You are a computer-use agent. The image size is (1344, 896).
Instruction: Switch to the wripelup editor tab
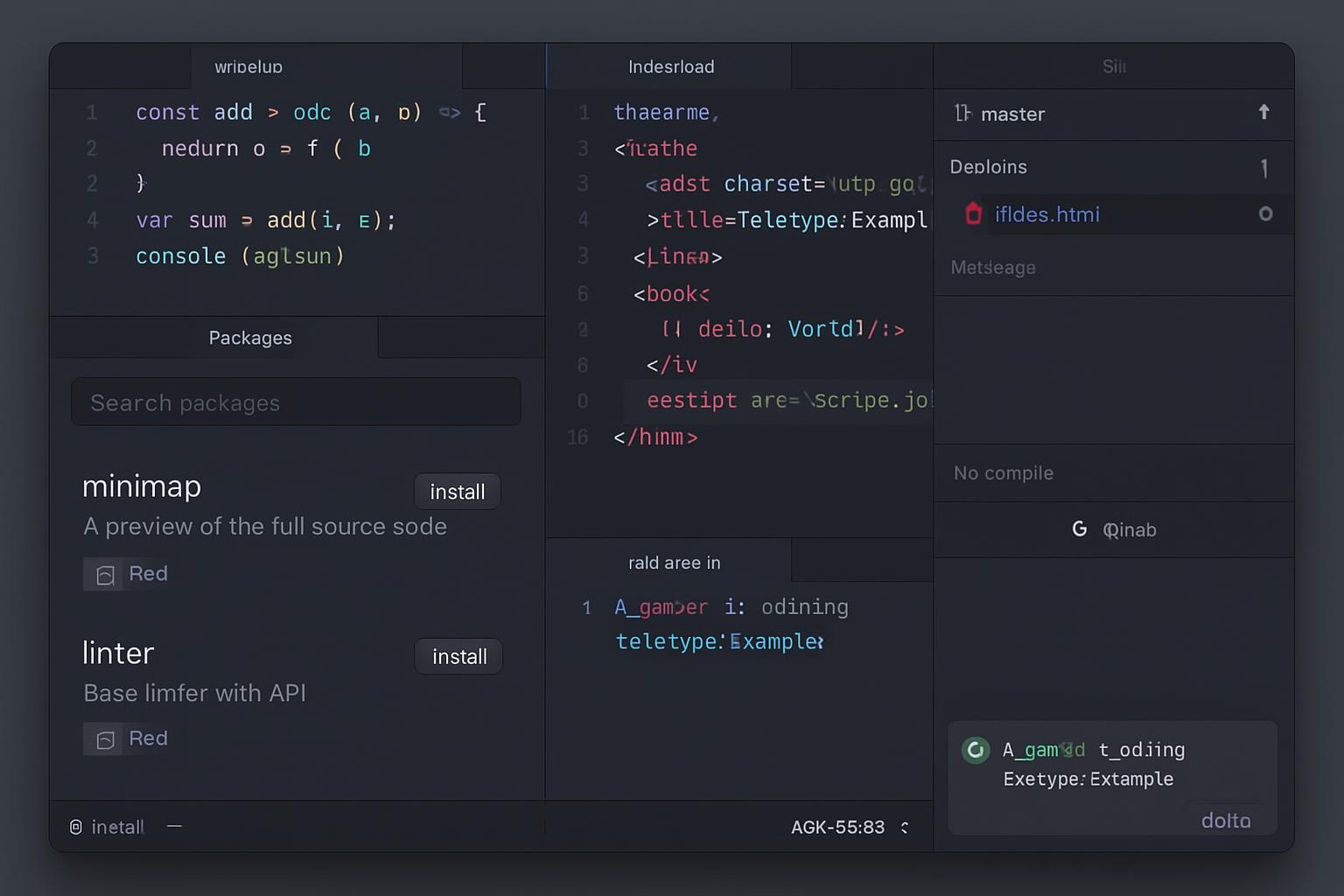248,67
